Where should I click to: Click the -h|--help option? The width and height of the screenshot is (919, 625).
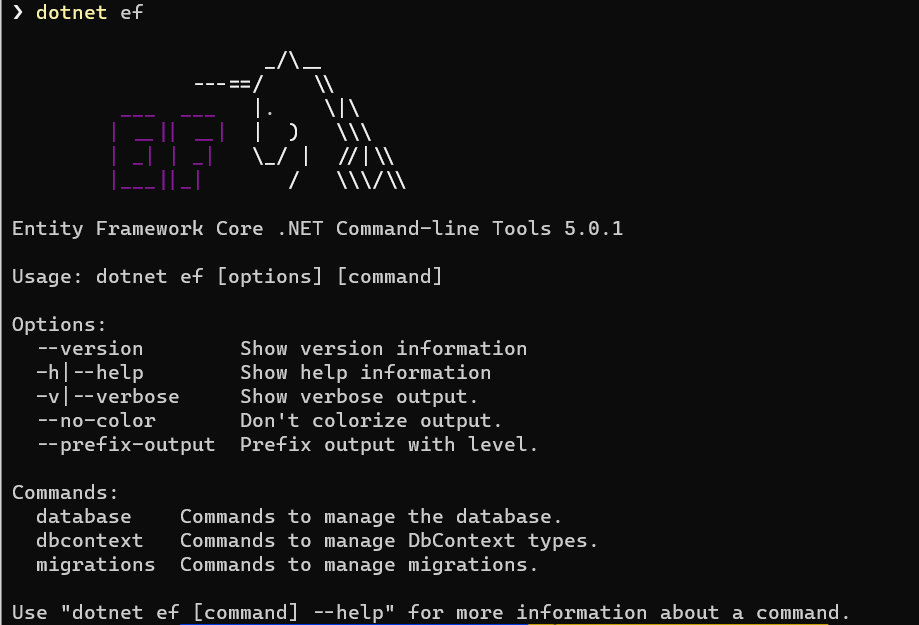89,373
